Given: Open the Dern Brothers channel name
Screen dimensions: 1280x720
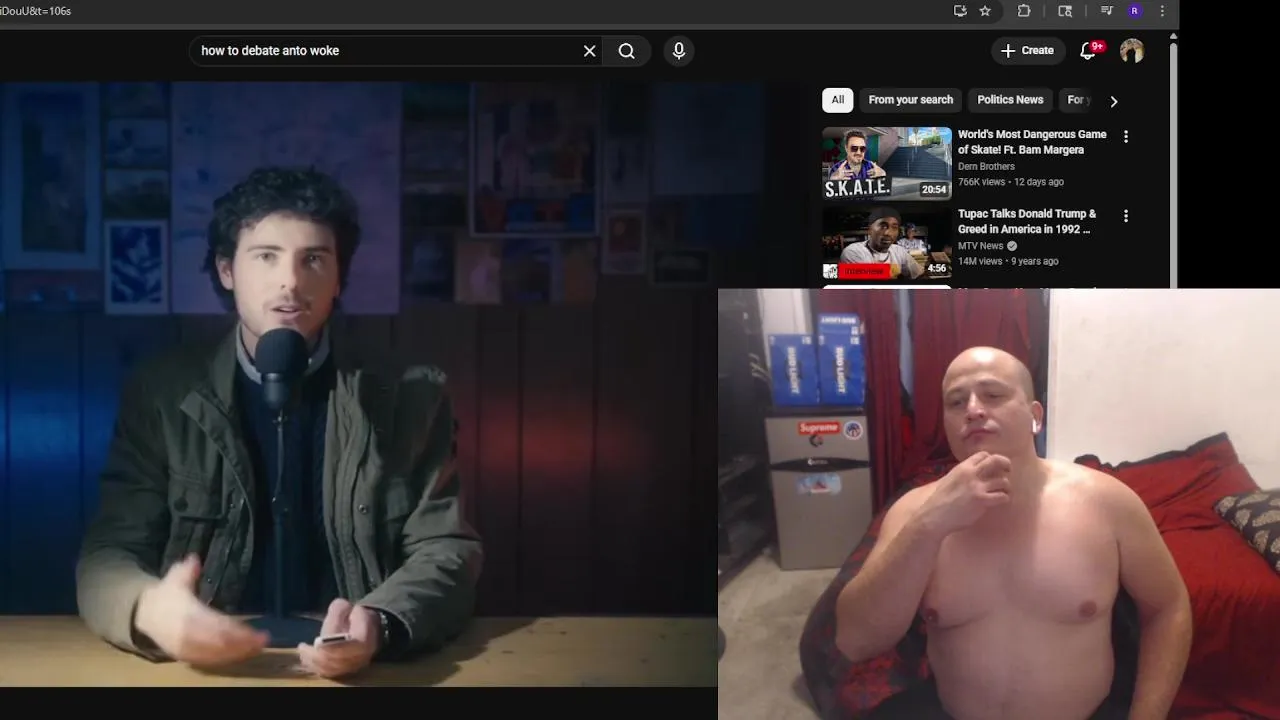Looking at the screenshot, I should click(x=986, y=167).
